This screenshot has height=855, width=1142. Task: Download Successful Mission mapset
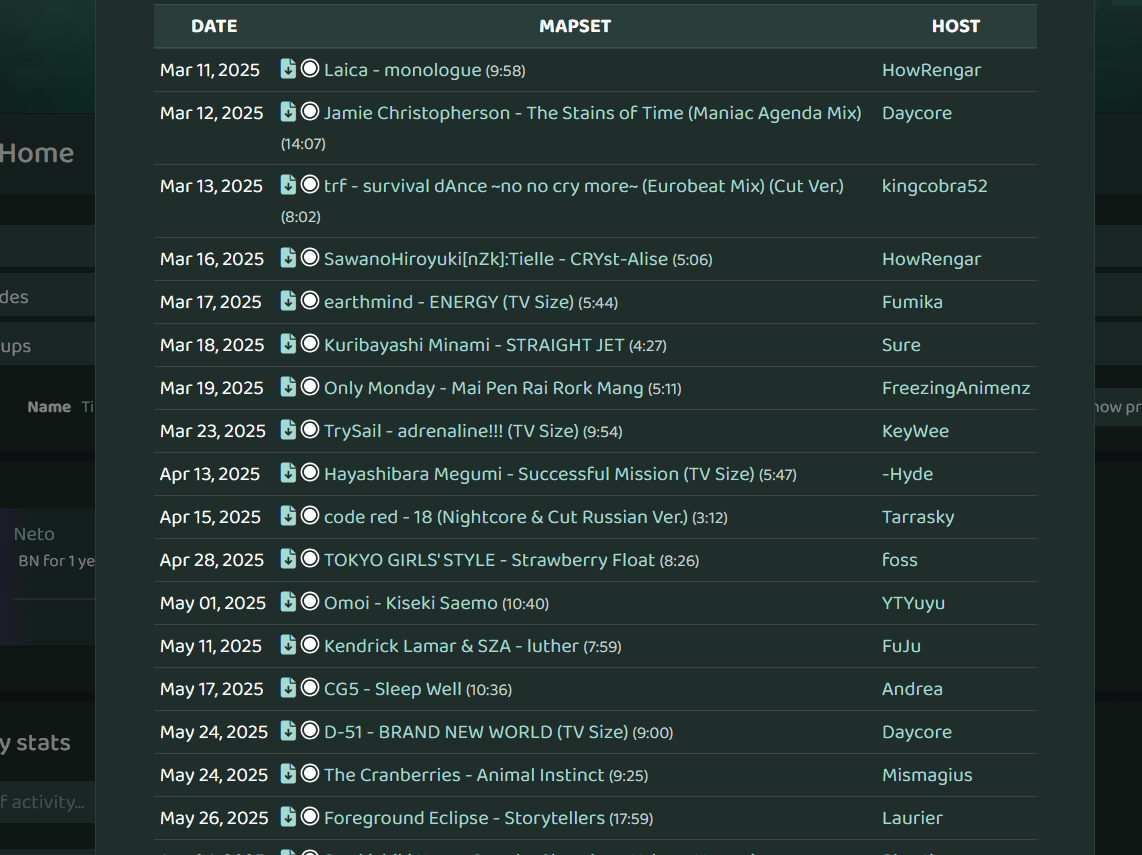point(288,473)
